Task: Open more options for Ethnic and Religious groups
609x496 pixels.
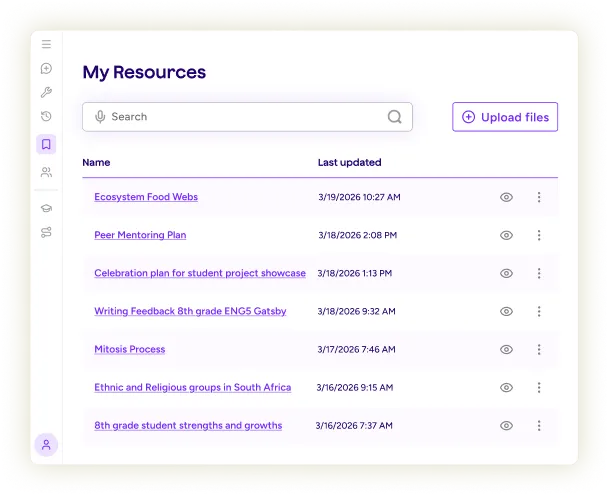Action: [x=539, y=388]
